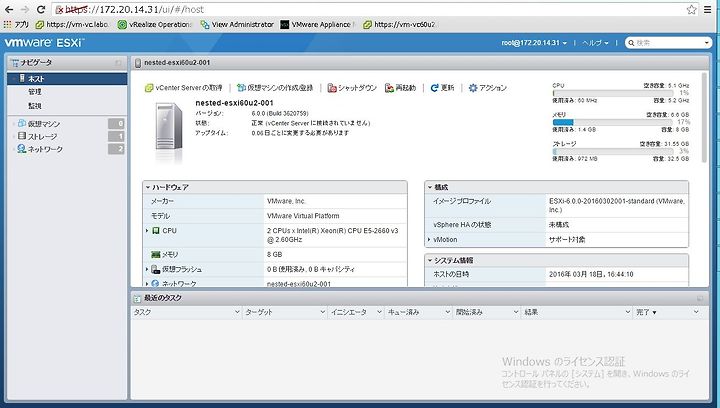The height and width of the screenshot is (408, 720).
Task: Click the メモリ memory usage bar
Action: (613, 122)
